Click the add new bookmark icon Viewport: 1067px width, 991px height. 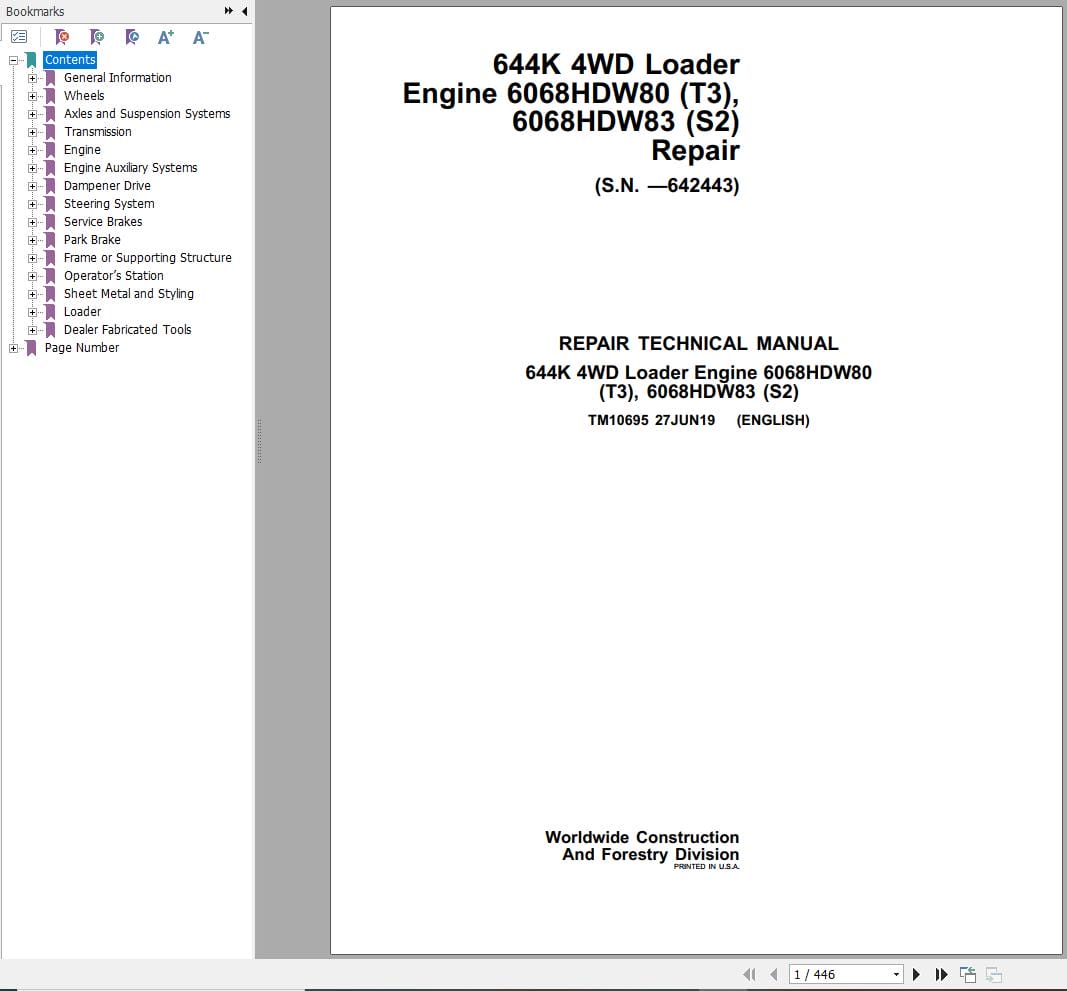(x=97, y=37)
